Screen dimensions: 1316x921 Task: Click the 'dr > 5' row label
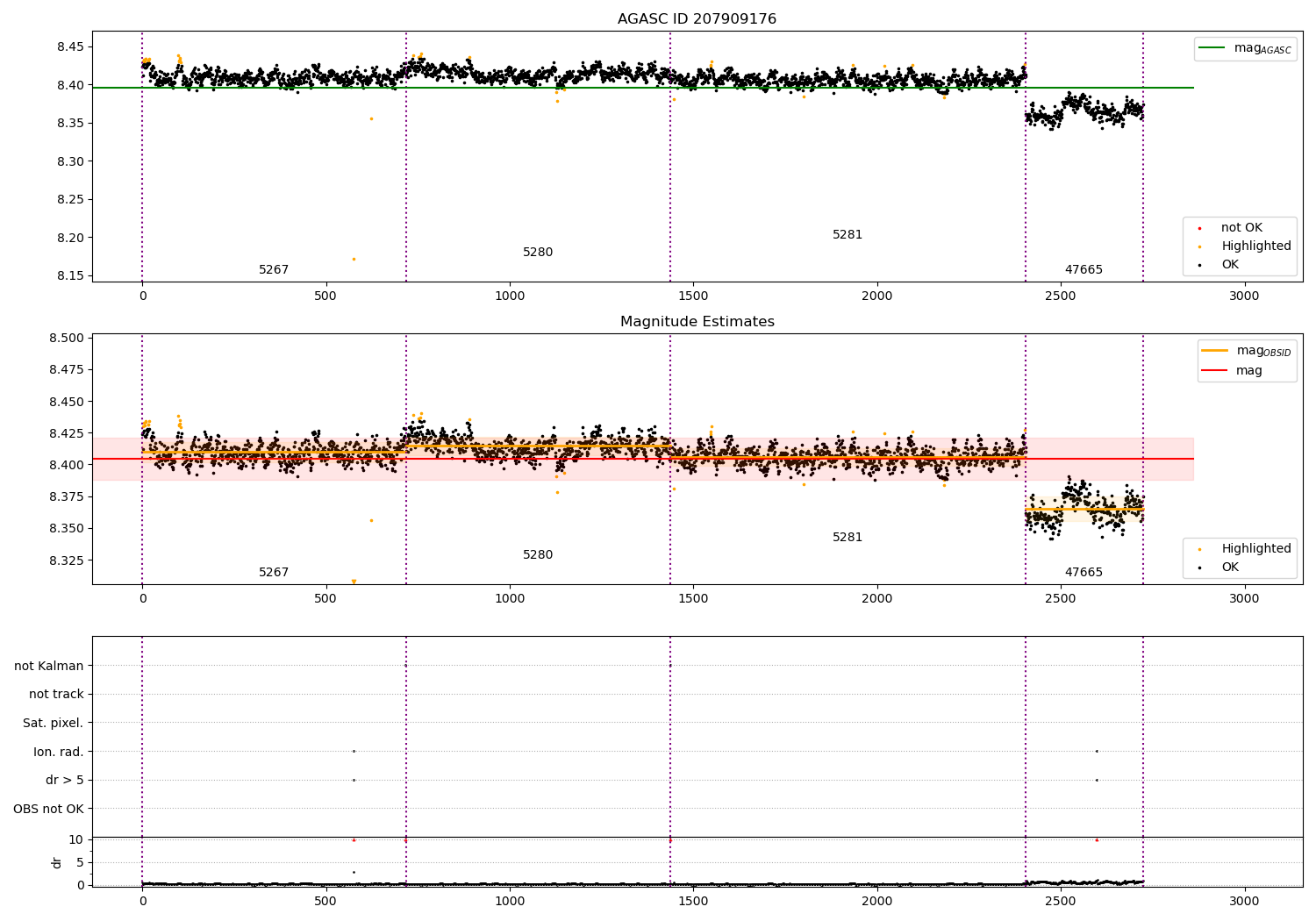point(65,780)
